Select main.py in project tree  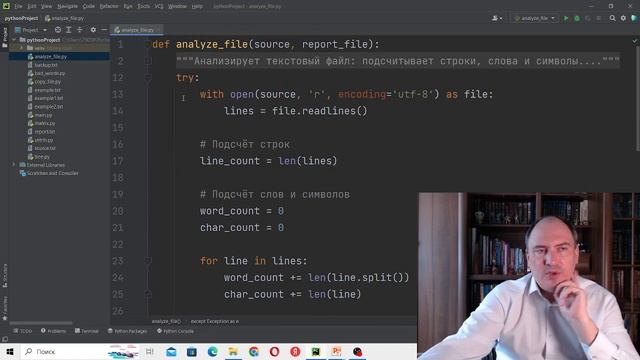click(x=43, y=115)
